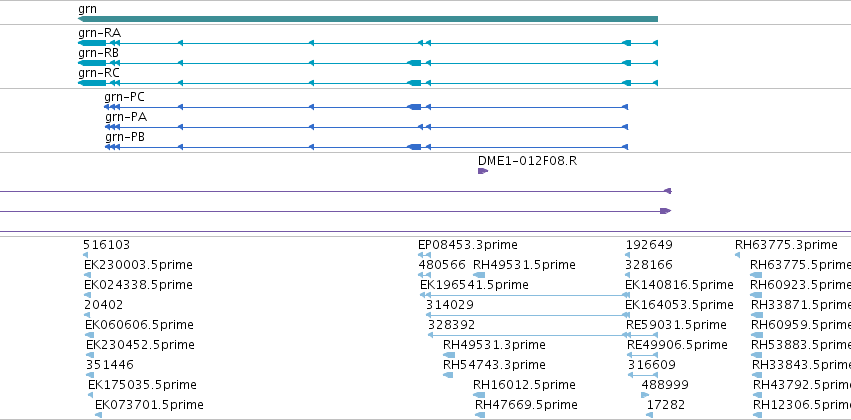Select EST label 516103
The image size is (851, 420).
click(x=106, y=245)
